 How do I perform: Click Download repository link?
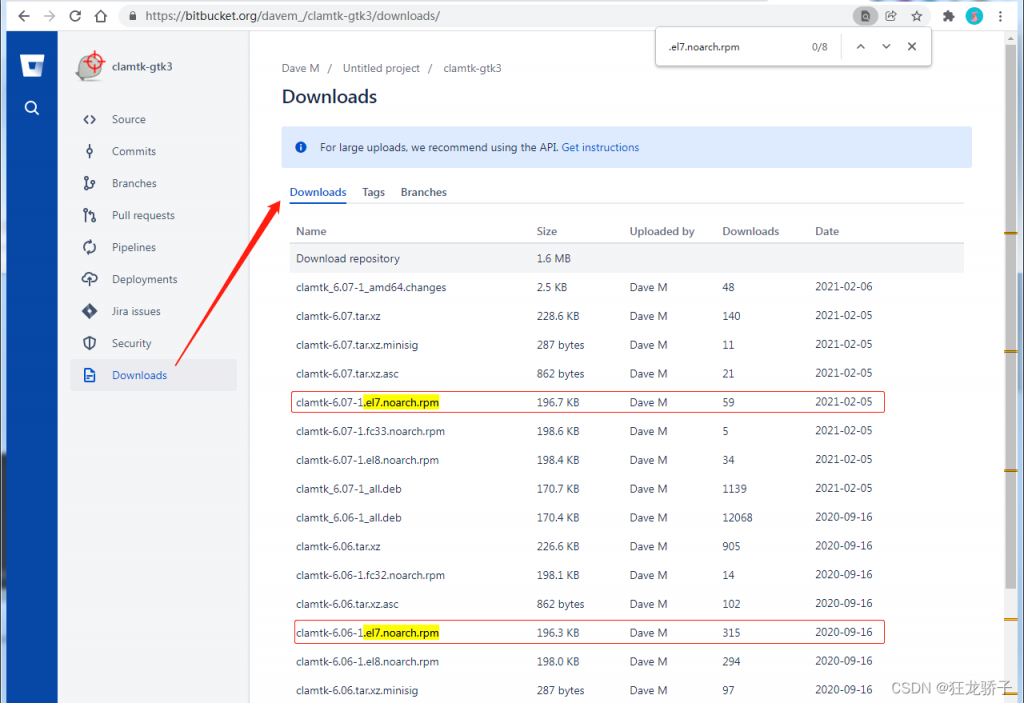coord(347,259)
